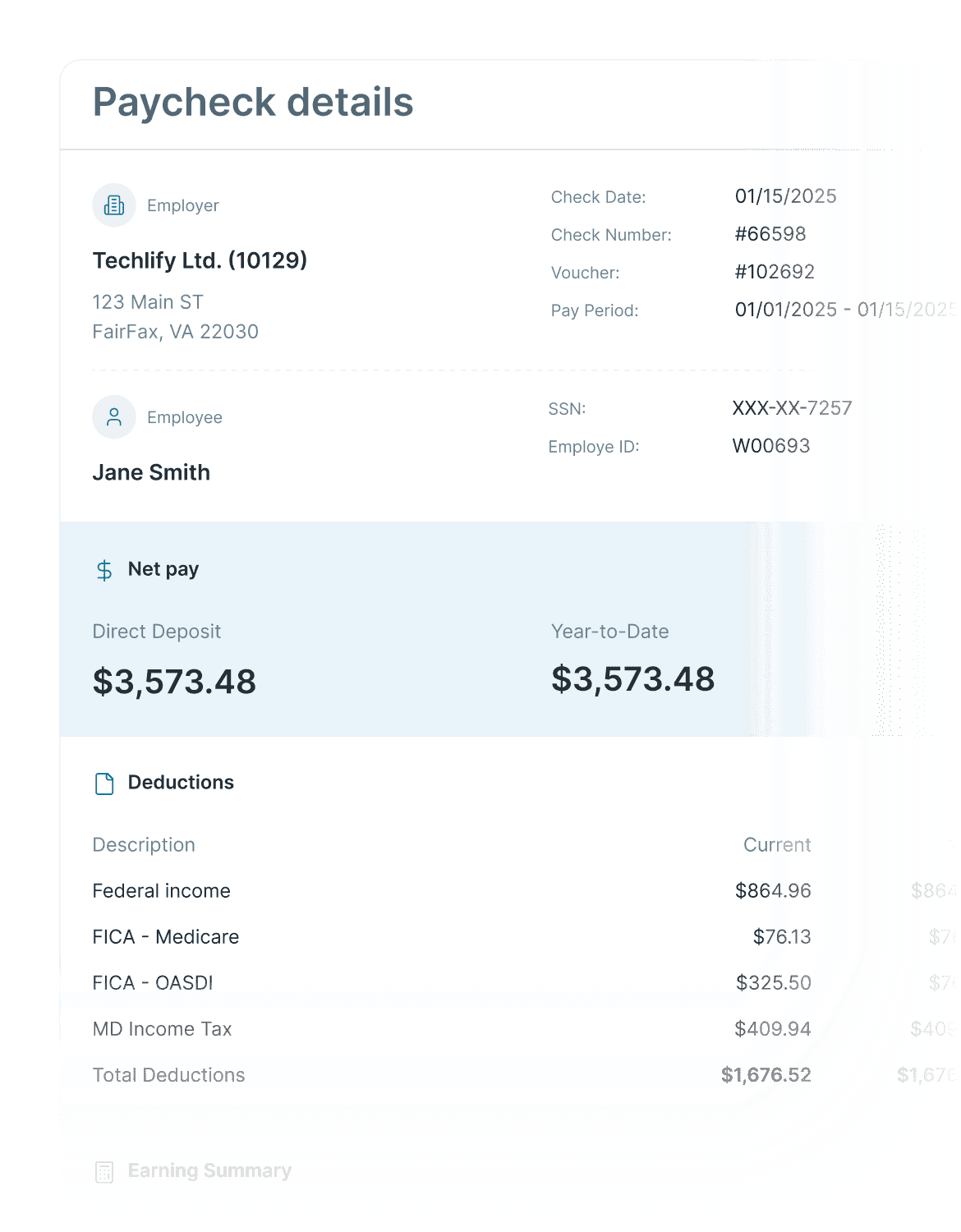Screen dimensions: 961x1232
Task: Click the Direct Deposit label
Action: pos(157,632)
